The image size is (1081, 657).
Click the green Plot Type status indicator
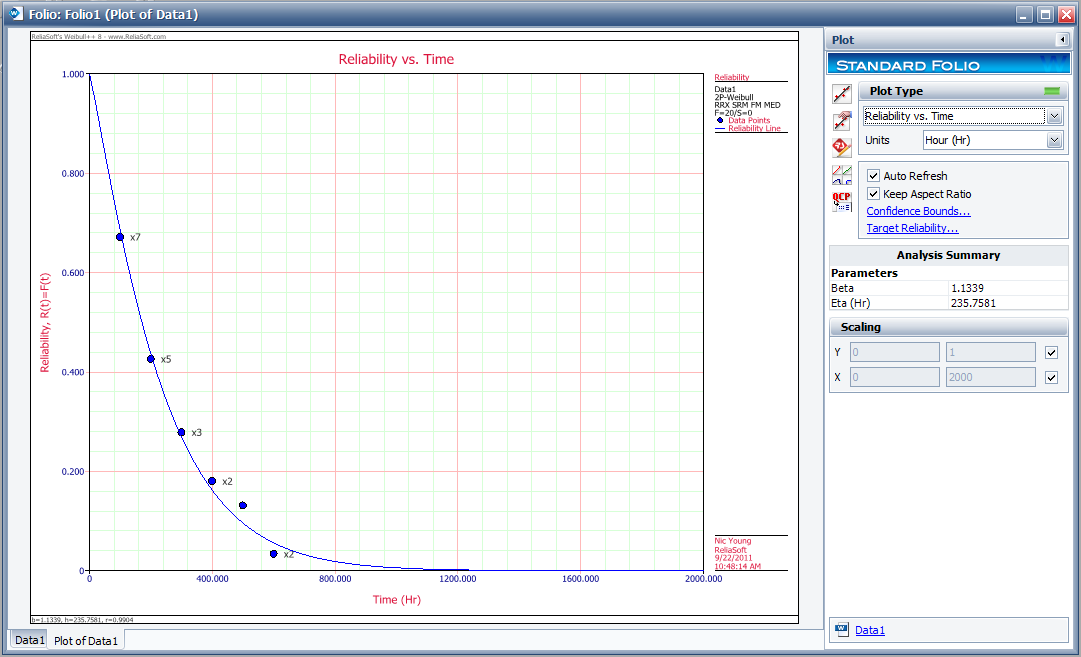(x=1052, y=91)
